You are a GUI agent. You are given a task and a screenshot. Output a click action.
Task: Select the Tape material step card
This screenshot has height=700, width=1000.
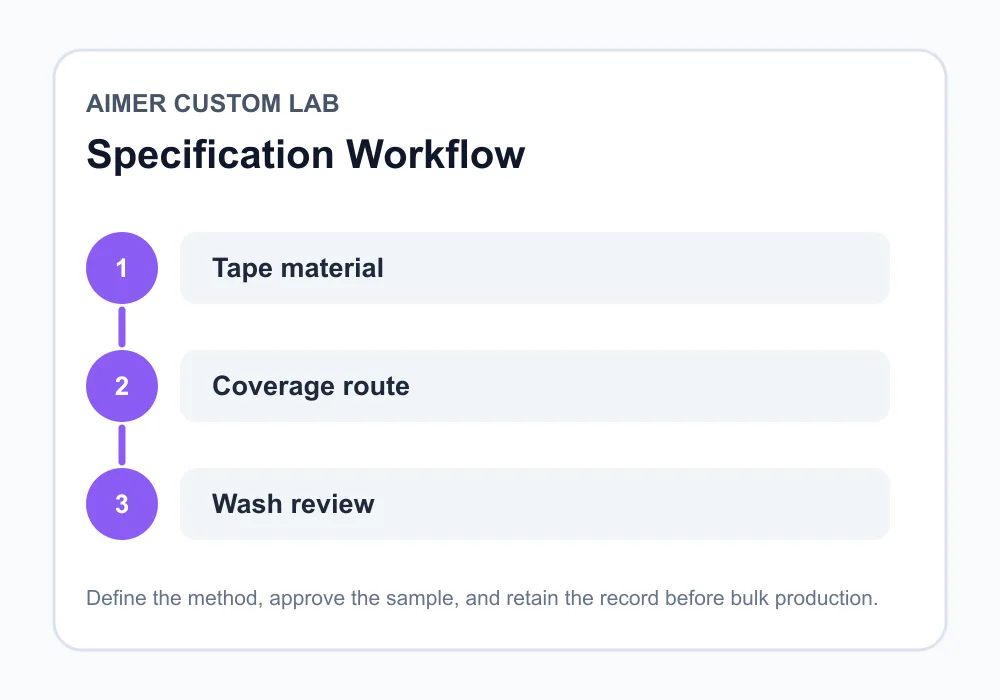pyautogui.click(x=534, y=268)
